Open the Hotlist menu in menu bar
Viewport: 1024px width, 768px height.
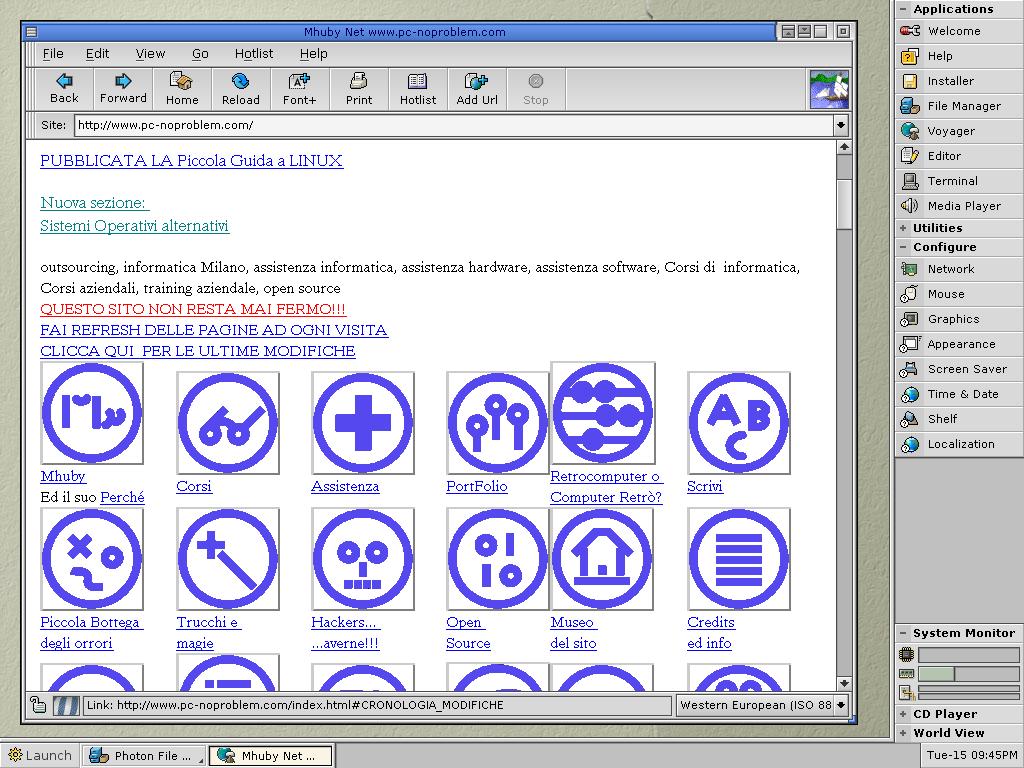253,54
